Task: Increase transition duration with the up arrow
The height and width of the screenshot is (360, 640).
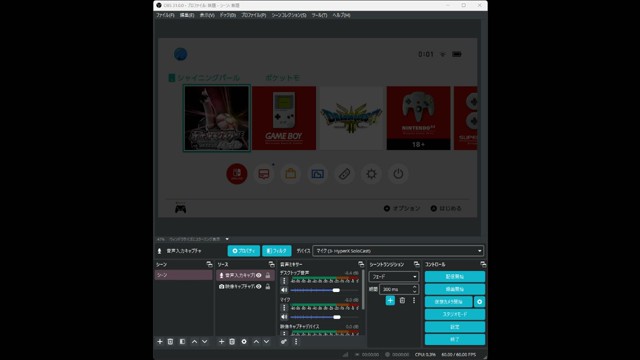Action: 415,287
